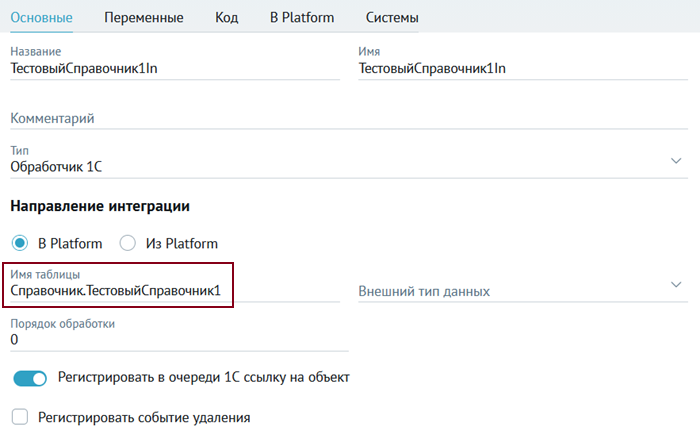Toggle Регистрировать в очереди 1С switch
The width and height of the screenshot is (700, 442).
30,378
